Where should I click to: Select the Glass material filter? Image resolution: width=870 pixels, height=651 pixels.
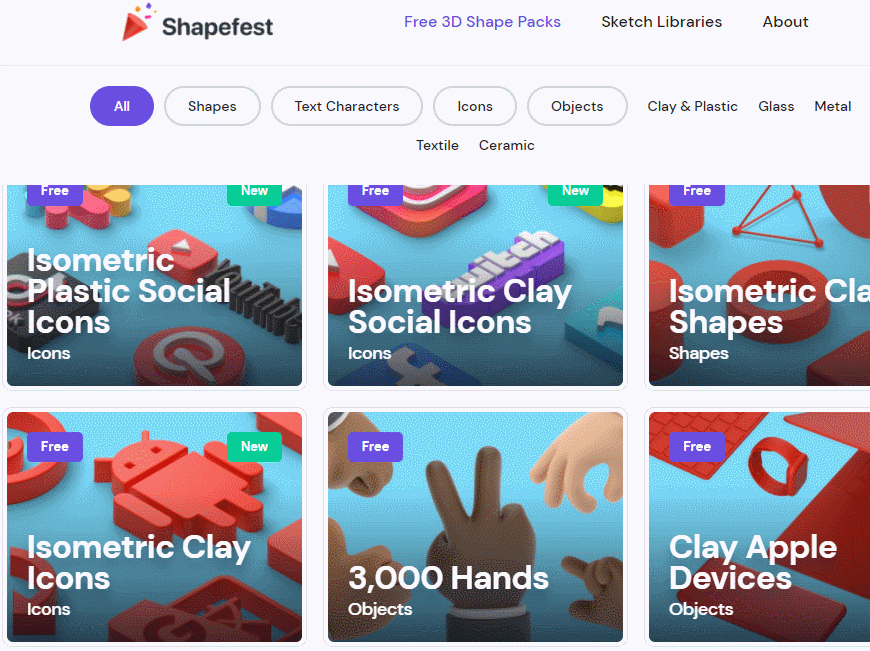pyautogui.click(x=776, y=106)
